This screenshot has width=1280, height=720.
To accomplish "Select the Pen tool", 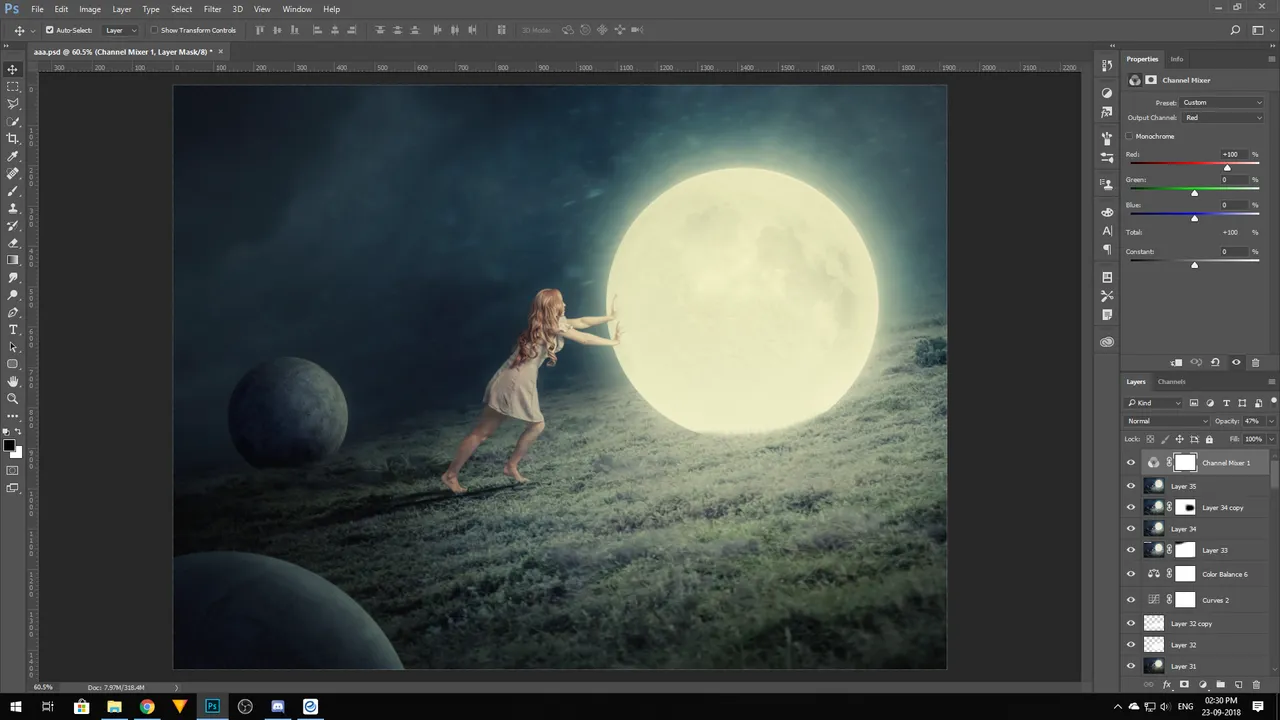I will tap(13, 312).
